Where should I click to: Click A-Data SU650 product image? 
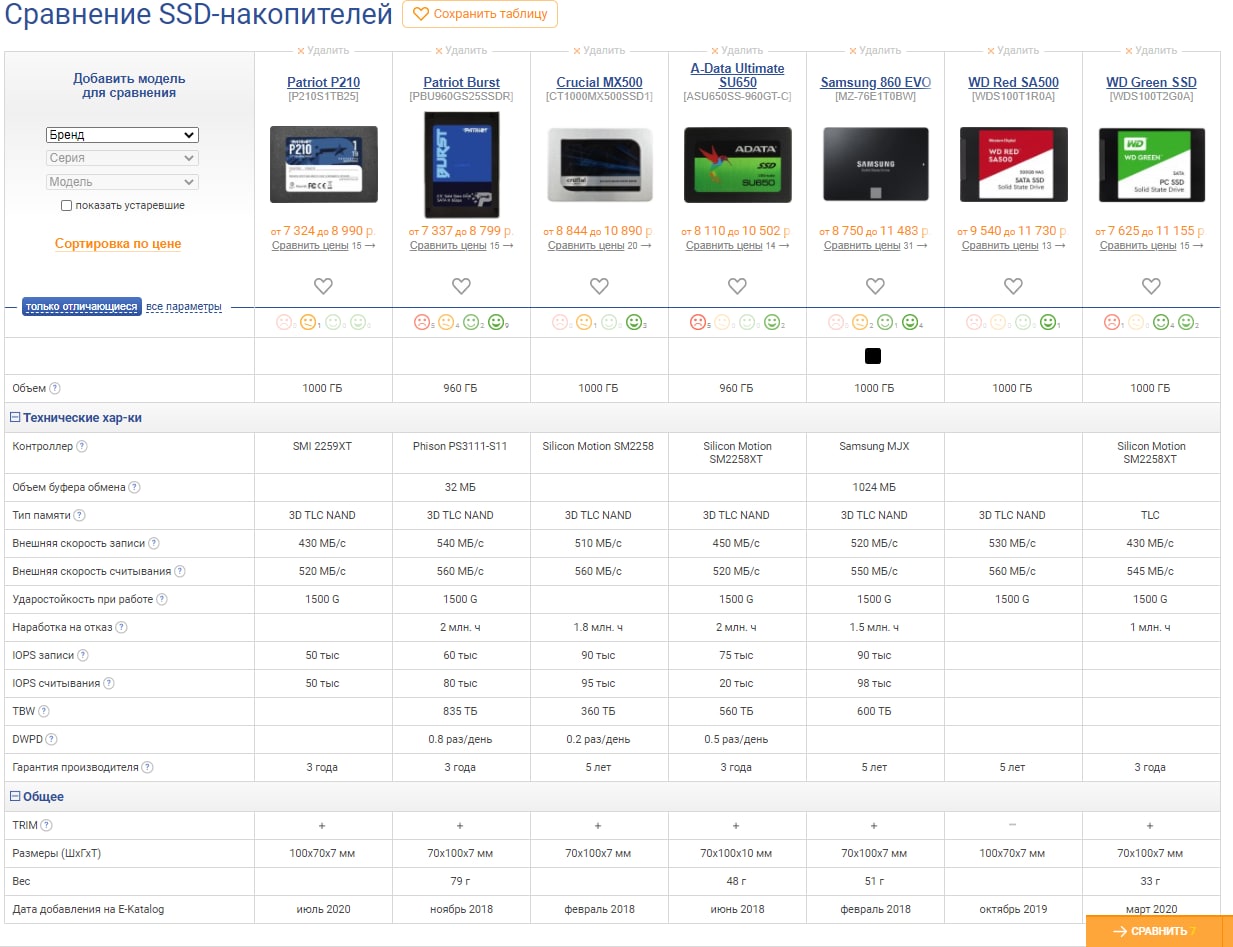pos(737,164)
